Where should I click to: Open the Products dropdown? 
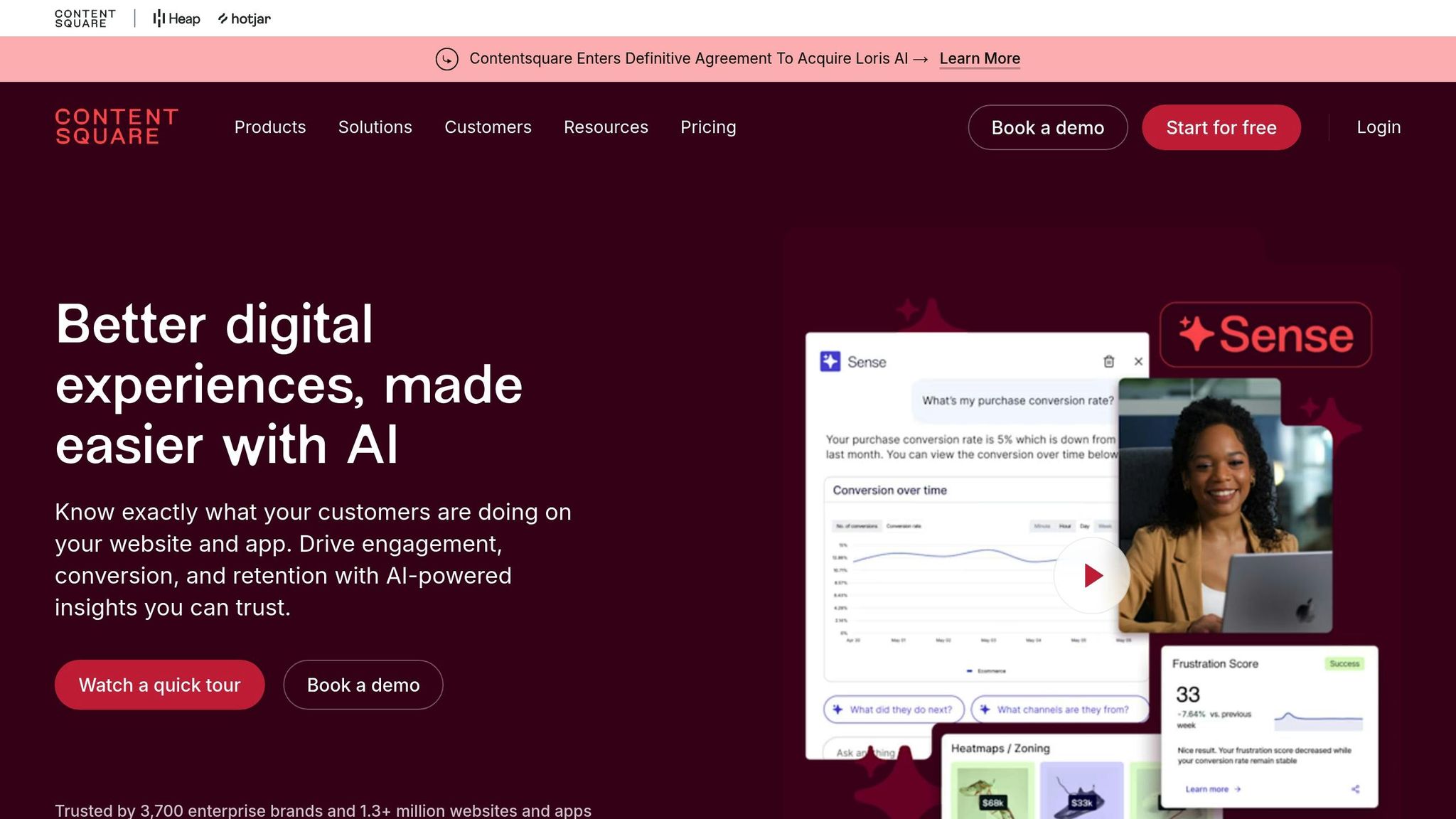269,127
